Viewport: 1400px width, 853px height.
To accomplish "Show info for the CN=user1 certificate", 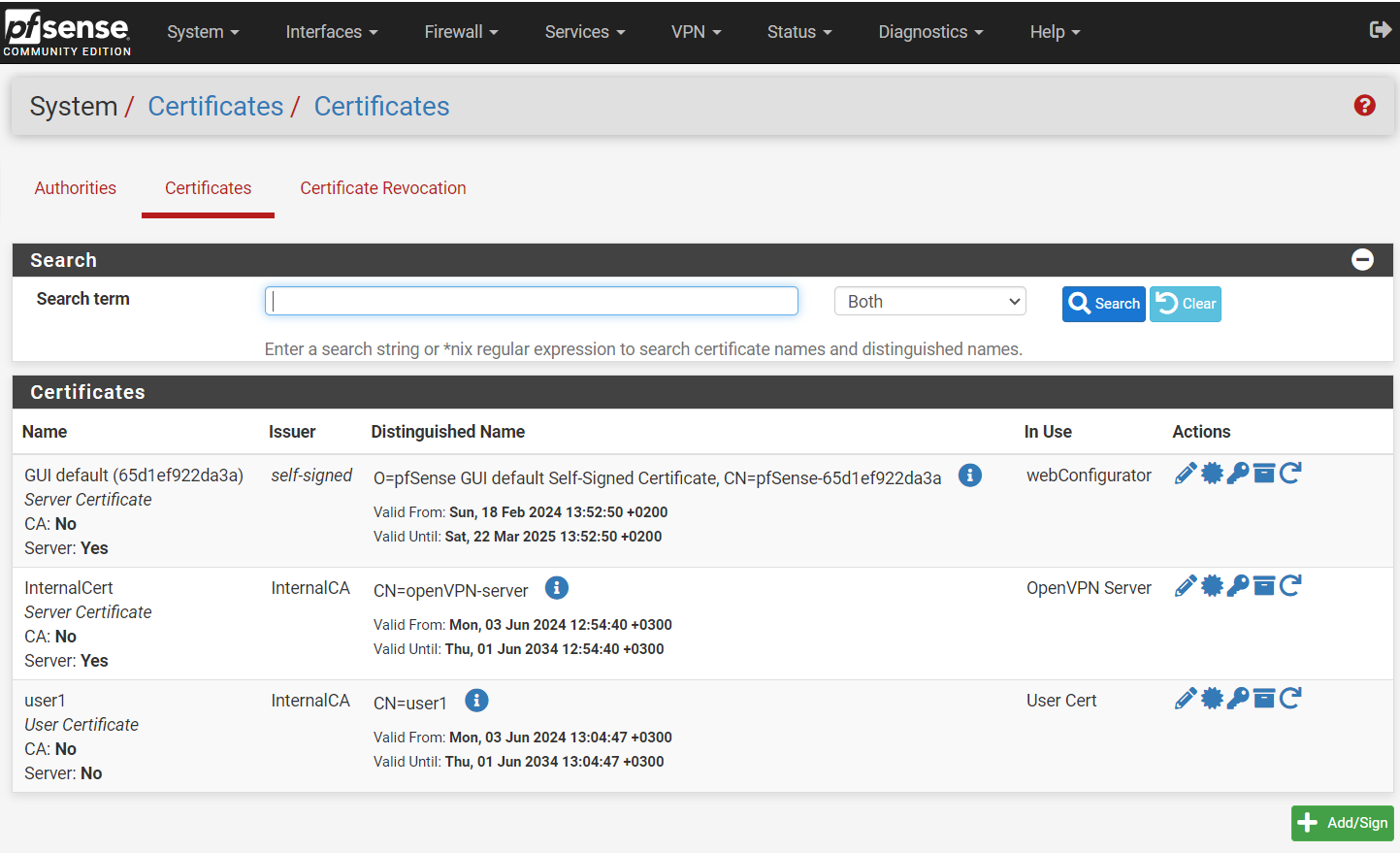I will (476, 701).
